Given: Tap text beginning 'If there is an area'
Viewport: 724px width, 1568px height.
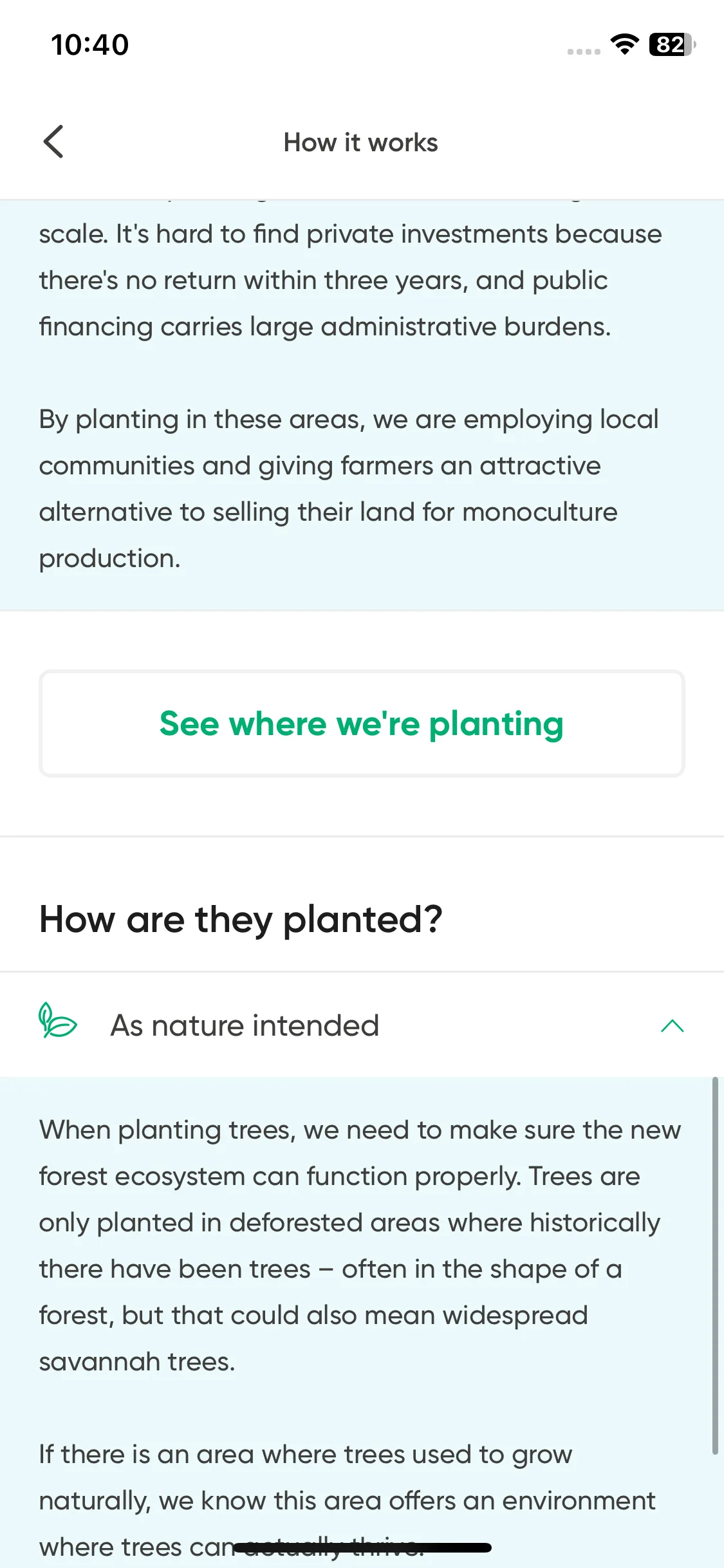Looking at the screenshot, I should point(348,1500).
